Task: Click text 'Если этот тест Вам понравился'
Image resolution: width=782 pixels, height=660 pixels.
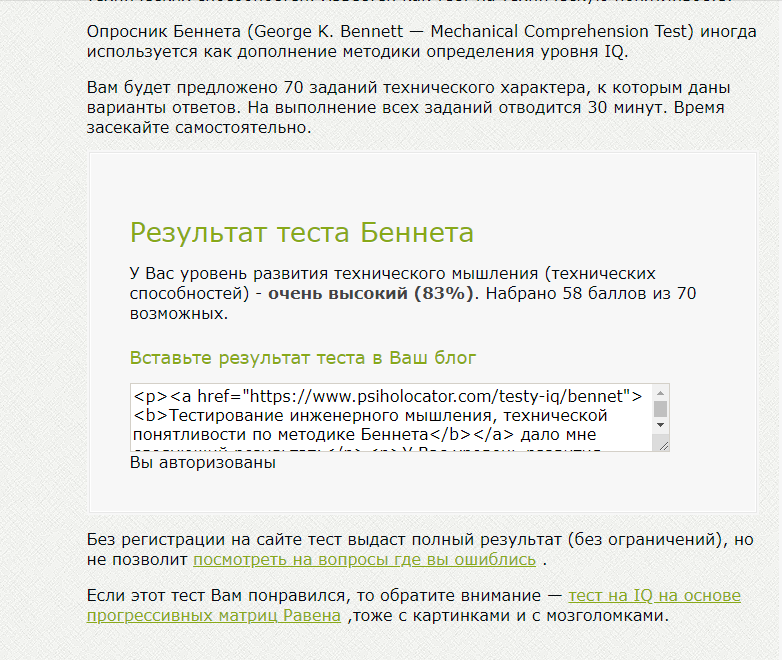Action: coord(218,596)
